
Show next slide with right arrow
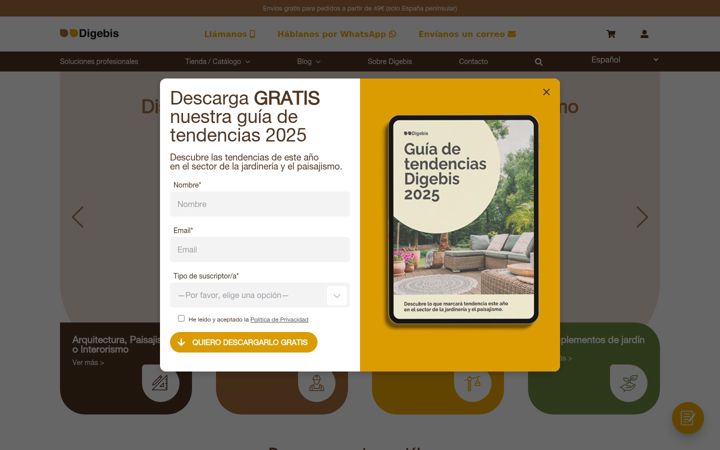[642, 217]
